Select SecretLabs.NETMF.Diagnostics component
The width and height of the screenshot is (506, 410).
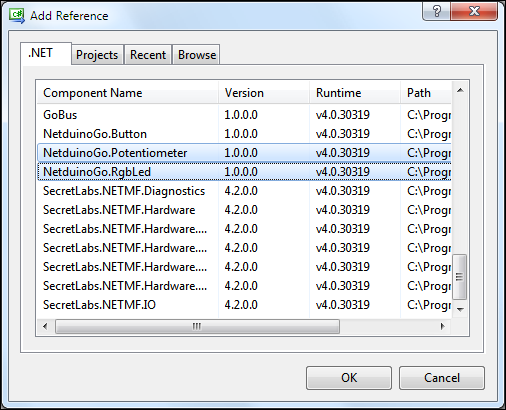244,191
